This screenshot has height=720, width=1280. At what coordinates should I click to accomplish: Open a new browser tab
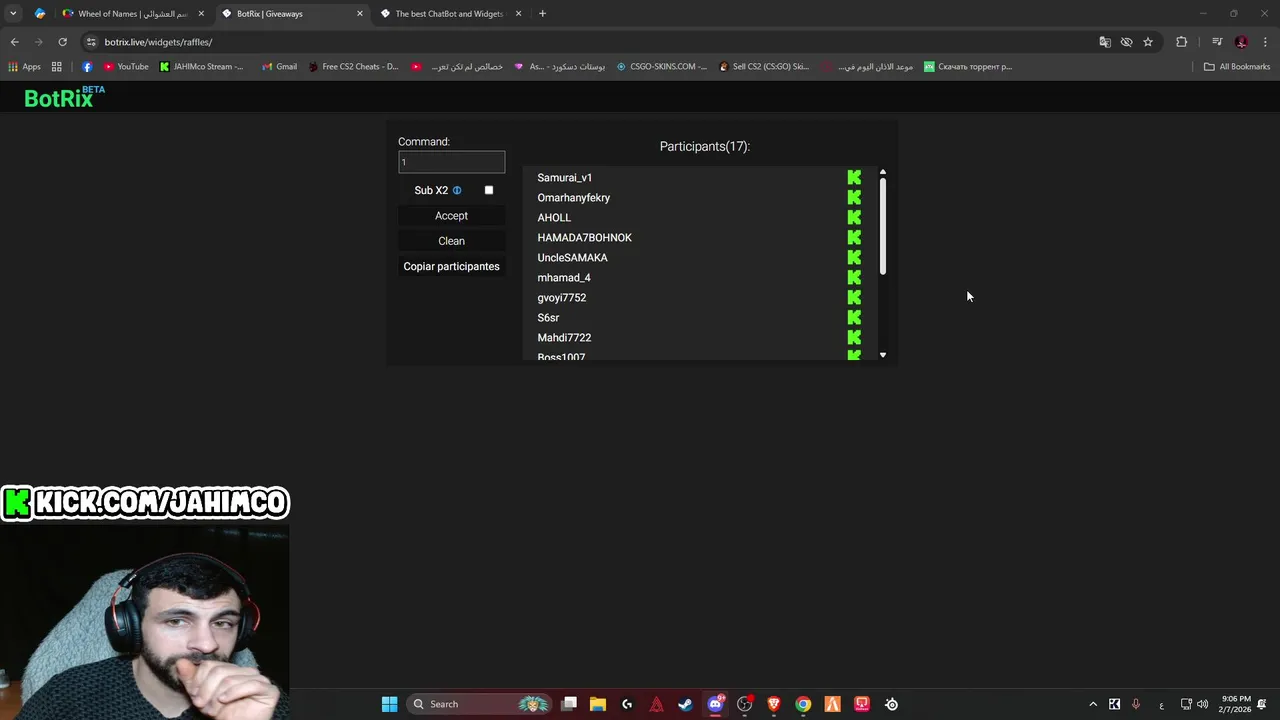coord(543,14)
